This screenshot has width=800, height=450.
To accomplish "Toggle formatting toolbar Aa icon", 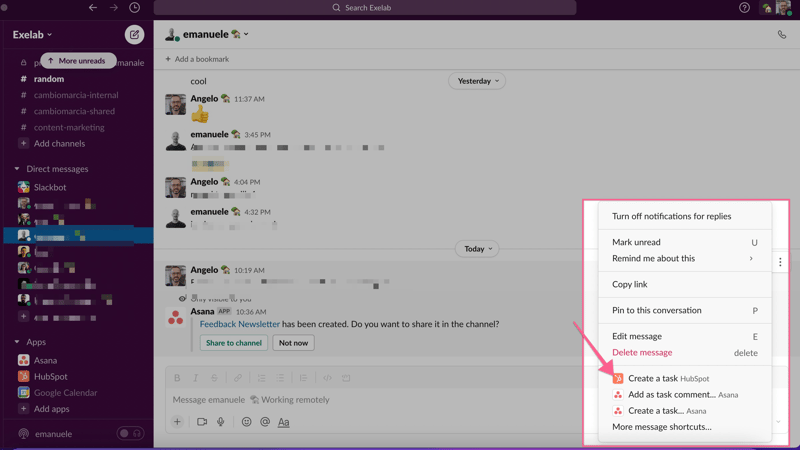I will pos(284,422).
